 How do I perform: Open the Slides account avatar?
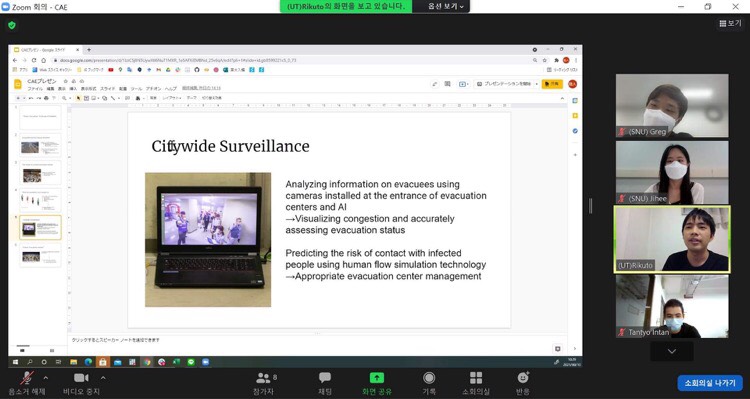572,84
